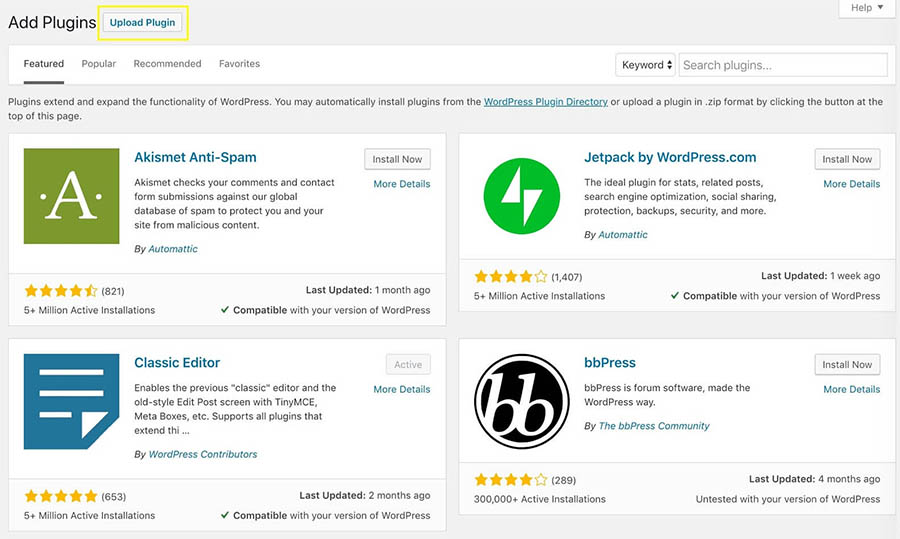Click the Jetpack lightning bolt logo
900x539 pixels.
[x=521, y=196]
